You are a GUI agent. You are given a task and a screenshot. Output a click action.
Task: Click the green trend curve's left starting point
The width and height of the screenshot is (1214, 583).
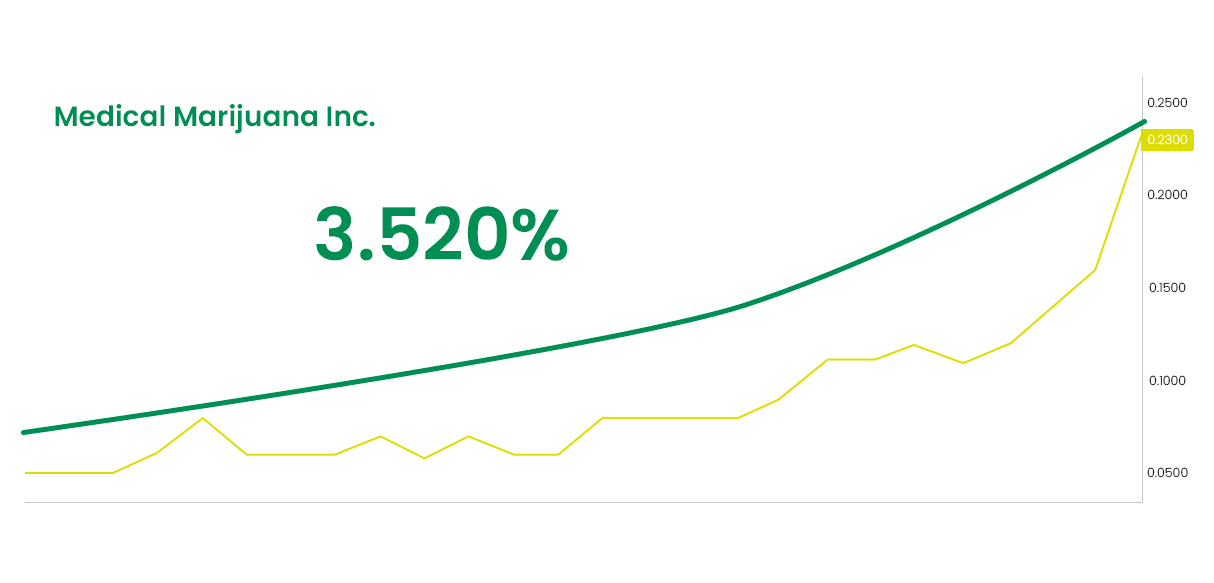24,432
